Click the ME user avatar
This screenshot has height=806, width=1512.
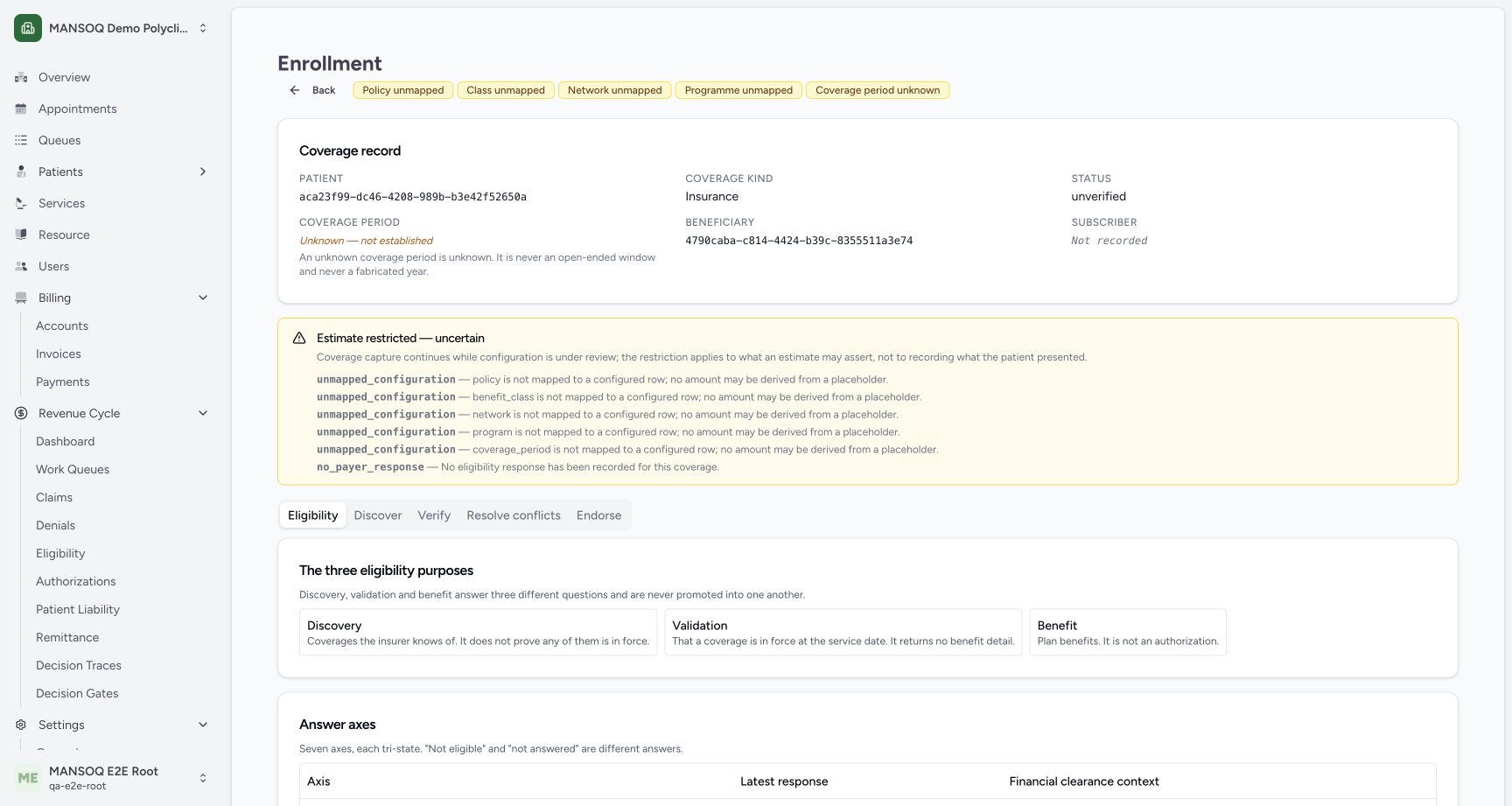(28, 778)
